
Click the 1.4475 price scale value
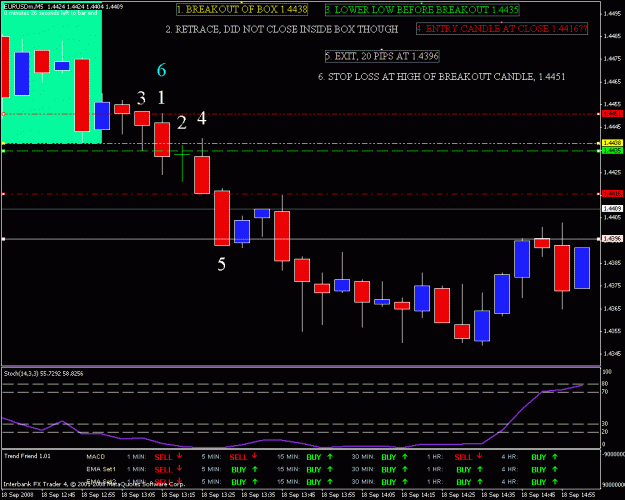tap(612, 59)
